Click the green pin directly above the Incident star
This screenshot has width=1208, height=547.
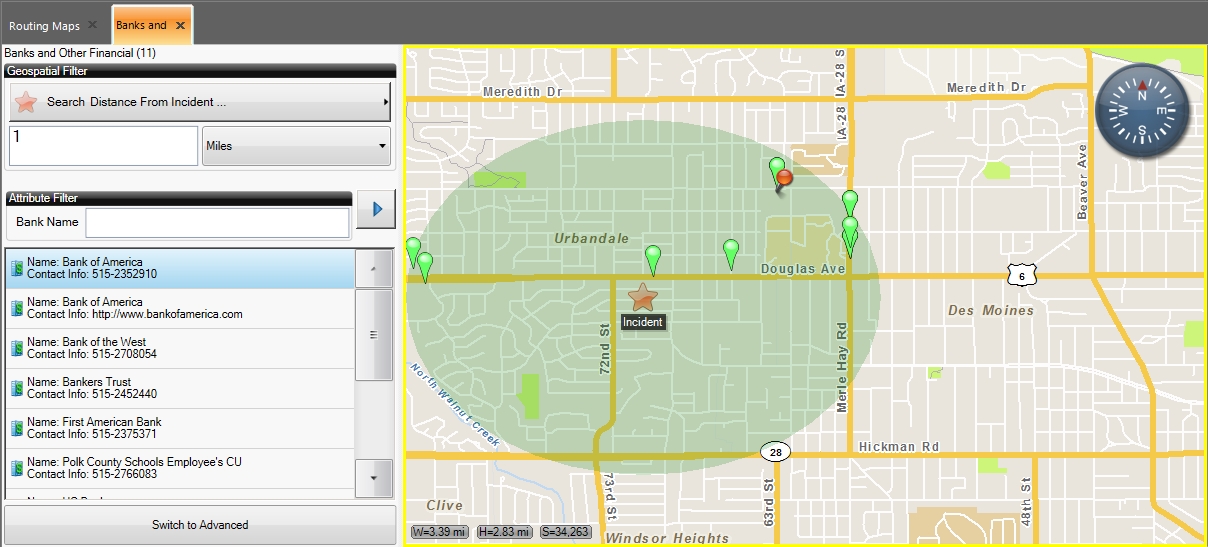click(653, 259)
